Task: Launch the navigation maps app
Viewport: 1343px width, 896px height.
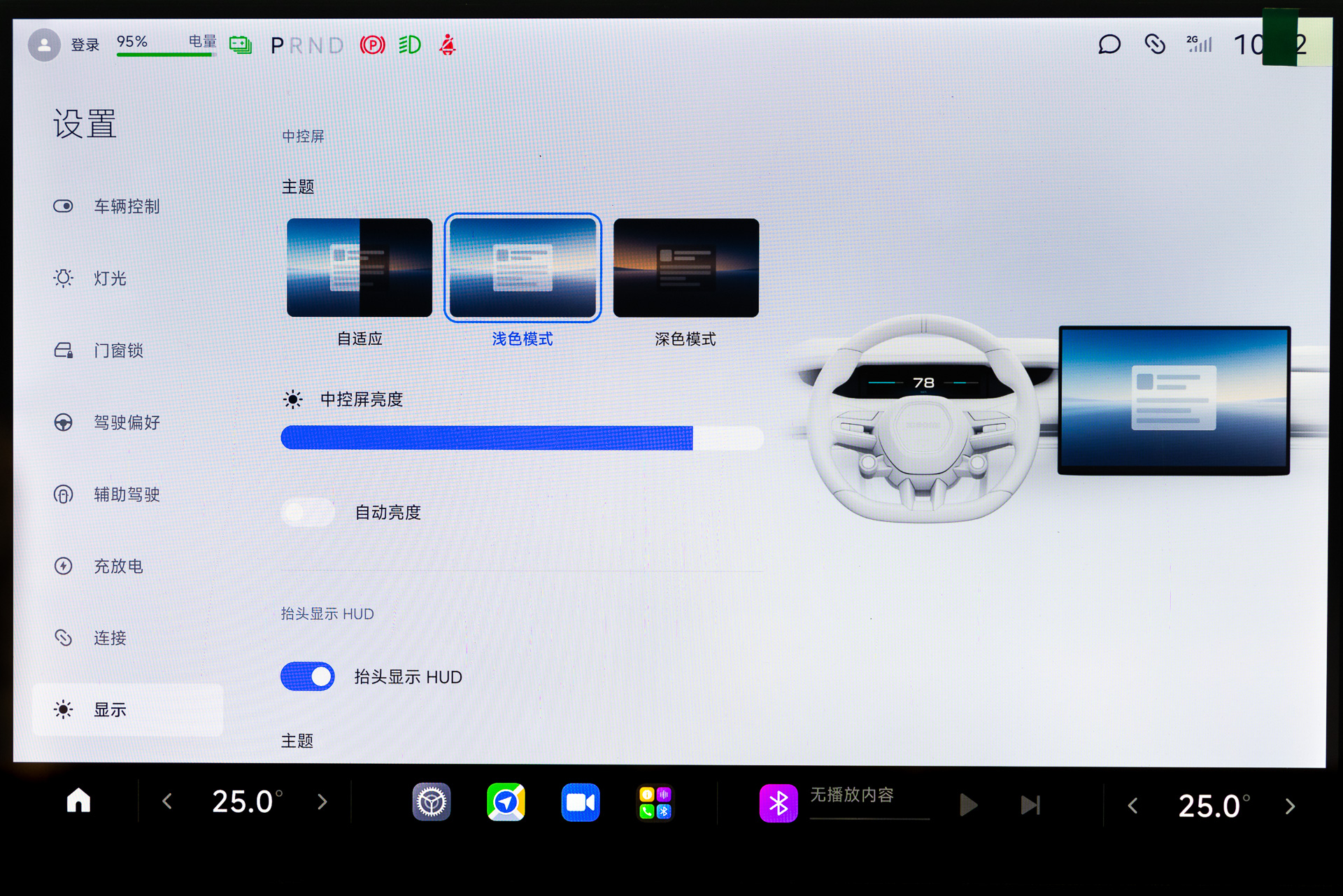Action: [x=506, y=802]
